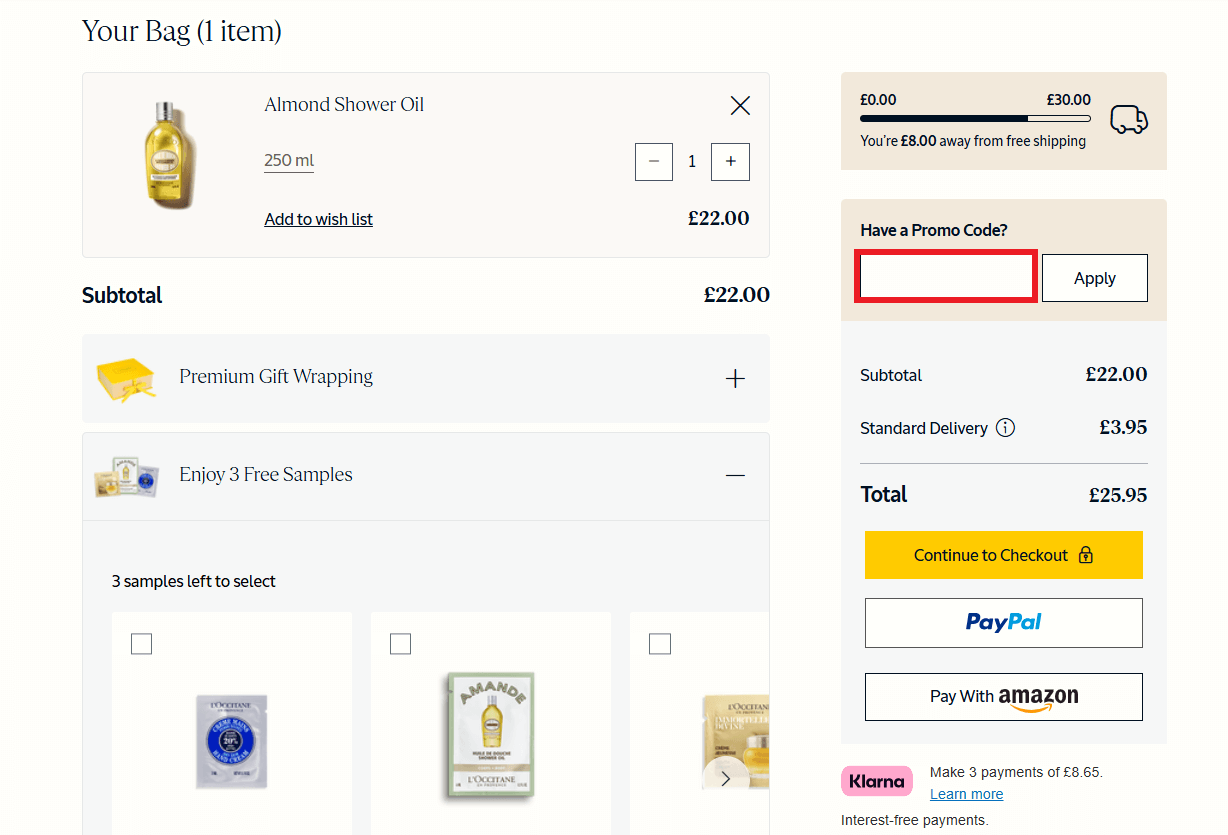Click the Standard Delivery £3.95 price
The height and width of the screenshot is (835, 1228).
1123,427
